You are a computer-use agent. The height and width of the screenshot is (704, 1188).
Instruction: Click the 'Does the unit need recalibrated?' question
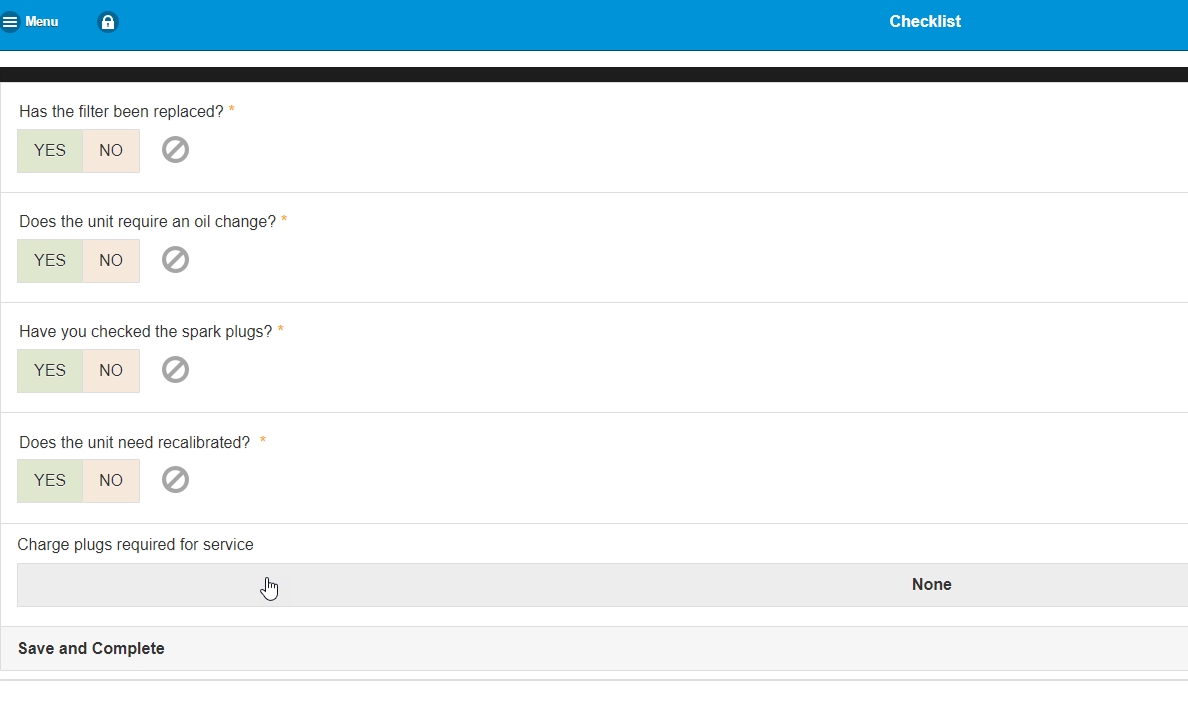click(134, 443)
